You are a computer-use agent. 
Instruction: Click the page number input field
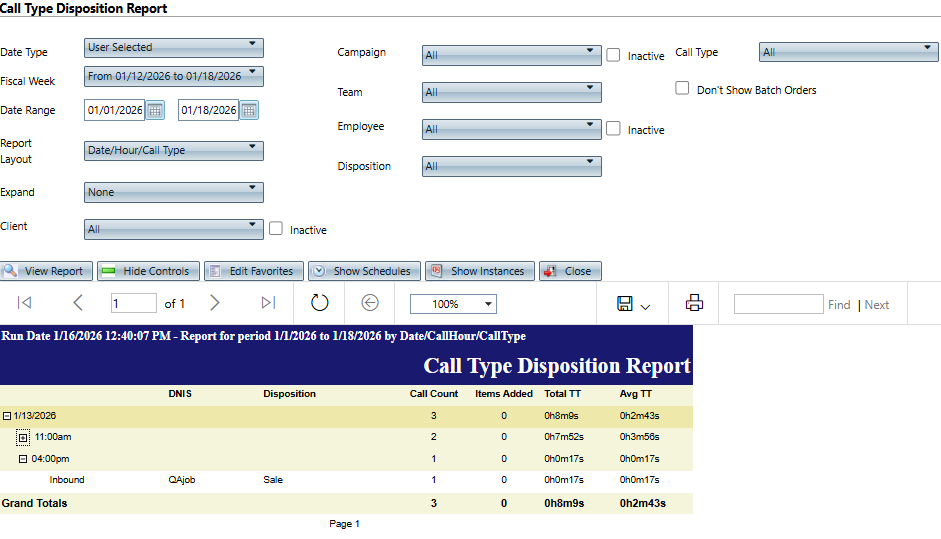133,303
